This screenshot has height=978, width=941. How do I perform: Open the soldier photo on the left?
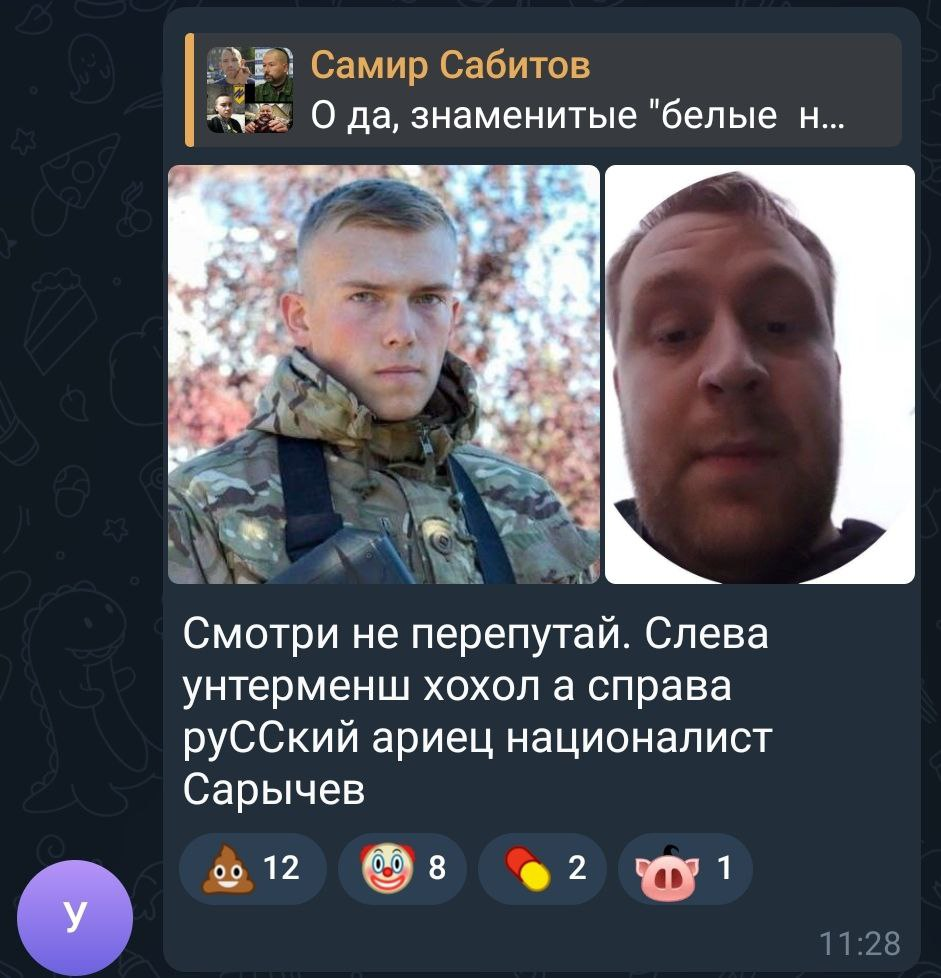point(384,374)
